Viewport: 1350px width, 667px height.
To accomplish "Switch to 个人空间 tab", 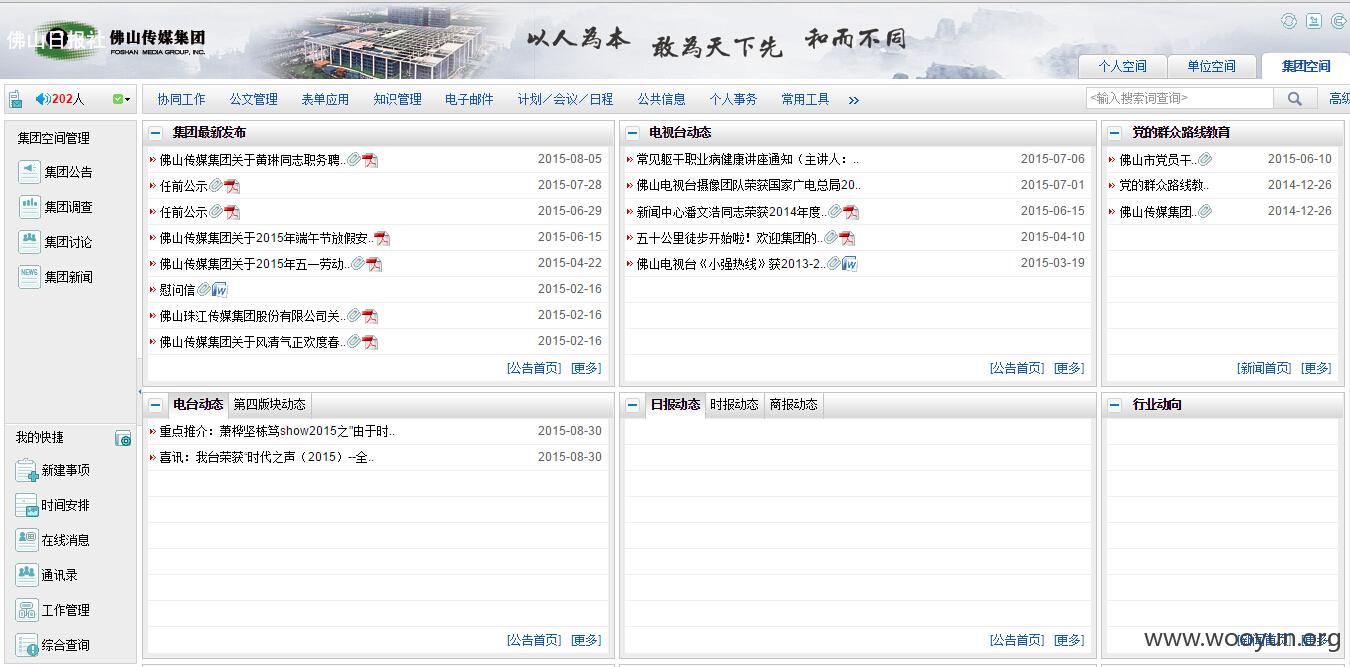I will [1122, 66].
